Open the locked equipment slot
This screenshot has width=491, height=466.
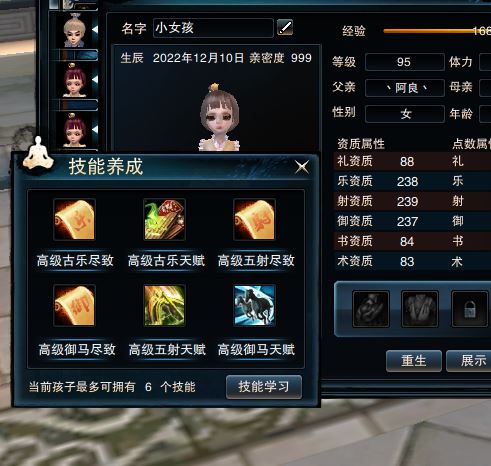pyautogui.click(x=470, y=309)
